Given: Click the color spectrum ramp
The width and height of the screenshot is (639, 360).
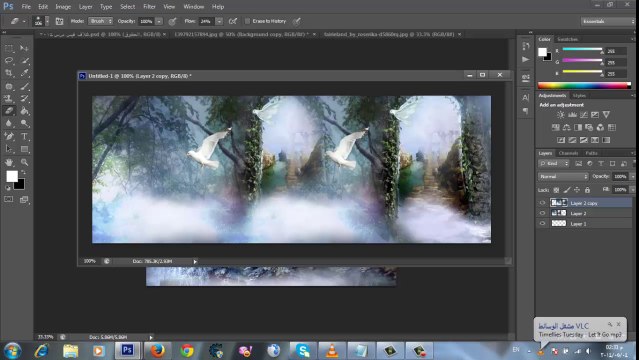Looking at the screenshot, I should coord(584,86).
